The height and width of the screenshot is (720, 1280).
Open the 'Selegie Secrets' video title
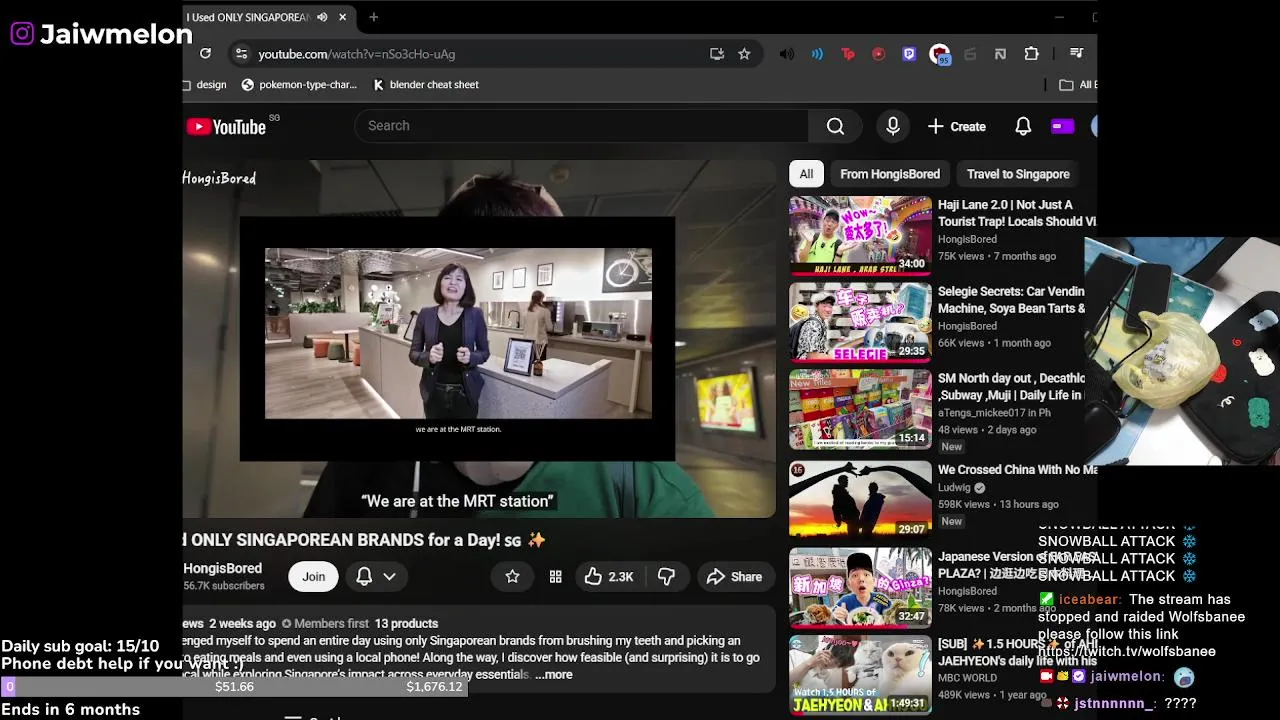(x=1011, y=300)
